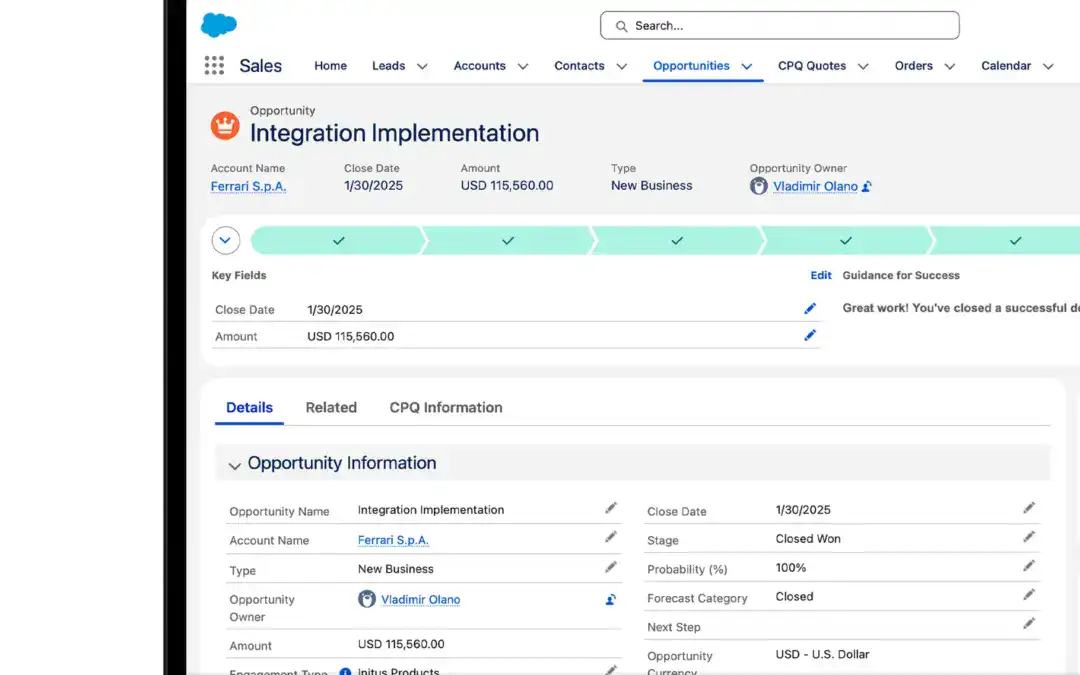Edit the Stage field pencil icon
This screenshot has width=1080, height=675.
(x=1029, y=538)
